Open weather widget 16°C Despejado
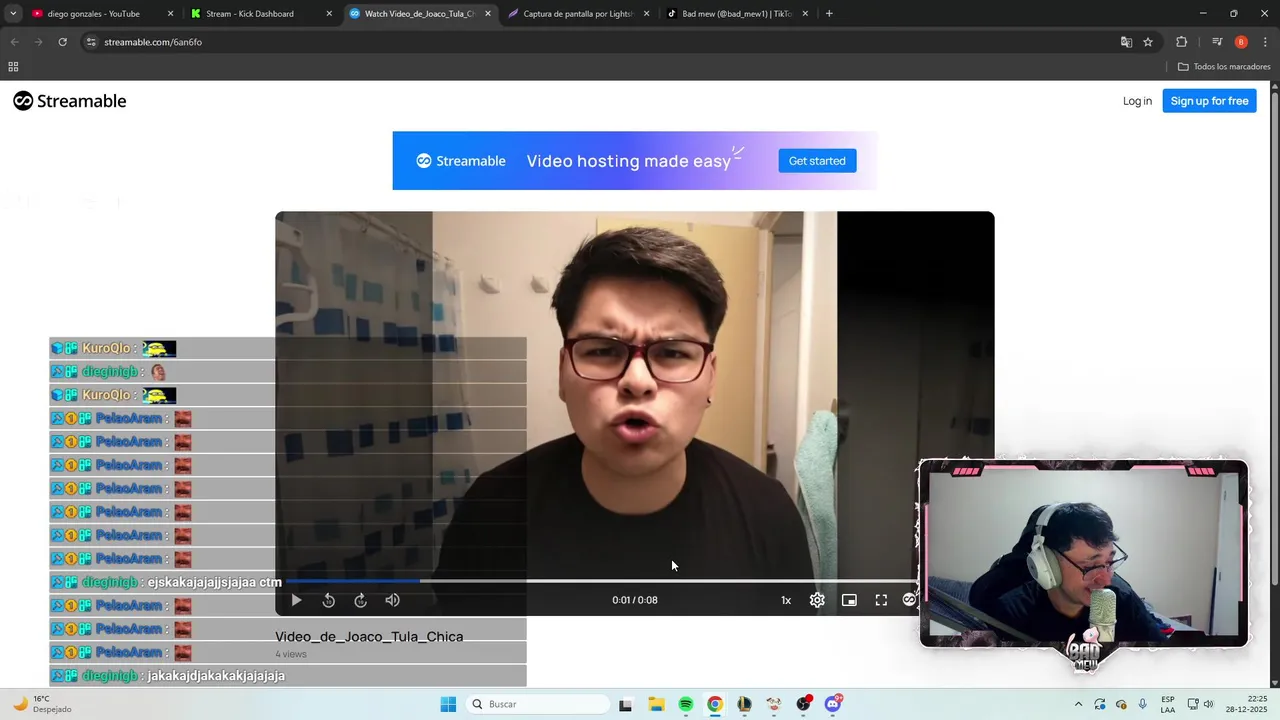Viewport: 1280px width, 720px height. [x=41, y=704]
